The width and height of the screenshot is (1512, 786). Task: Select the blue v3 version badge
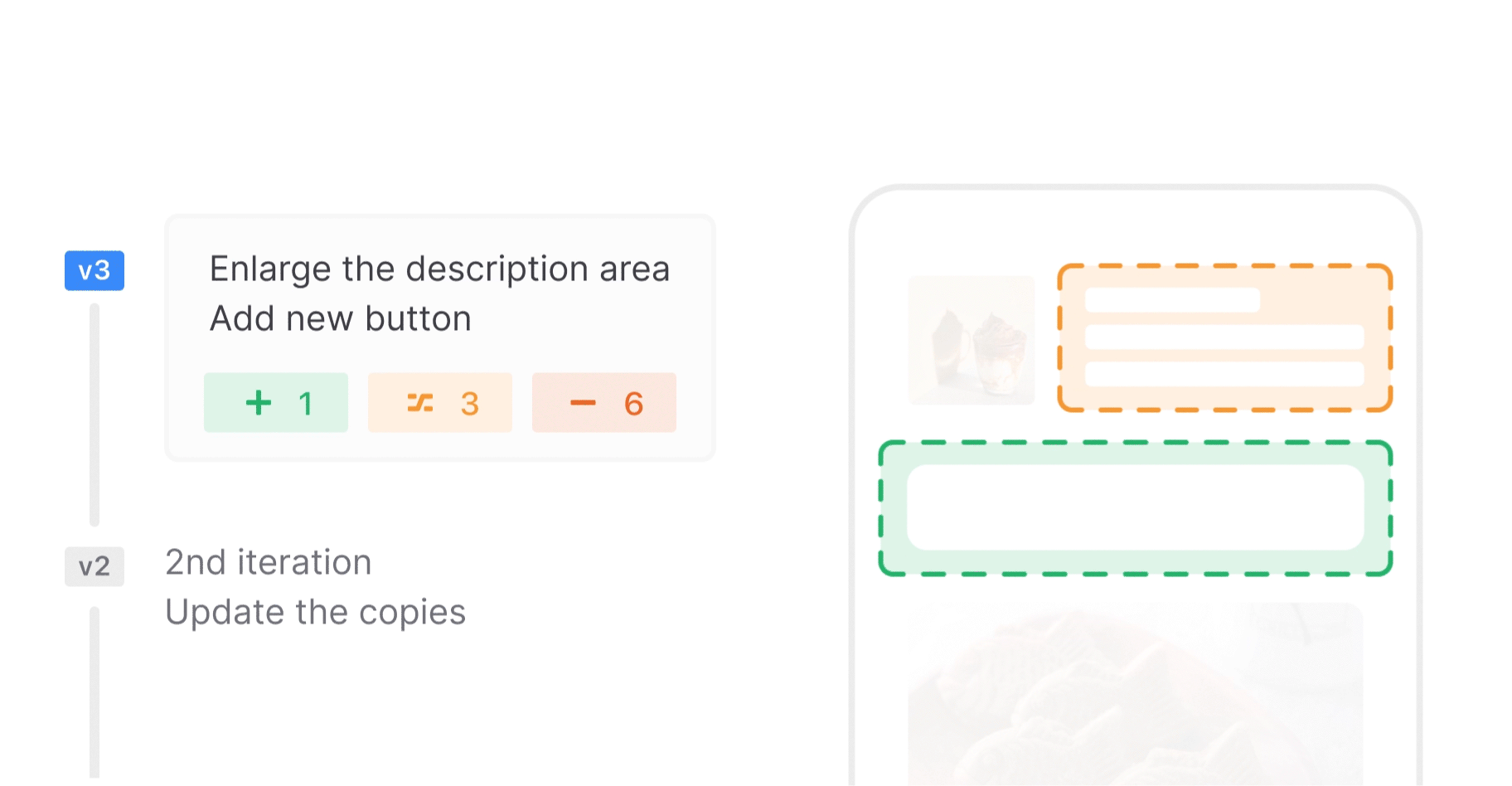click(94, 270)
